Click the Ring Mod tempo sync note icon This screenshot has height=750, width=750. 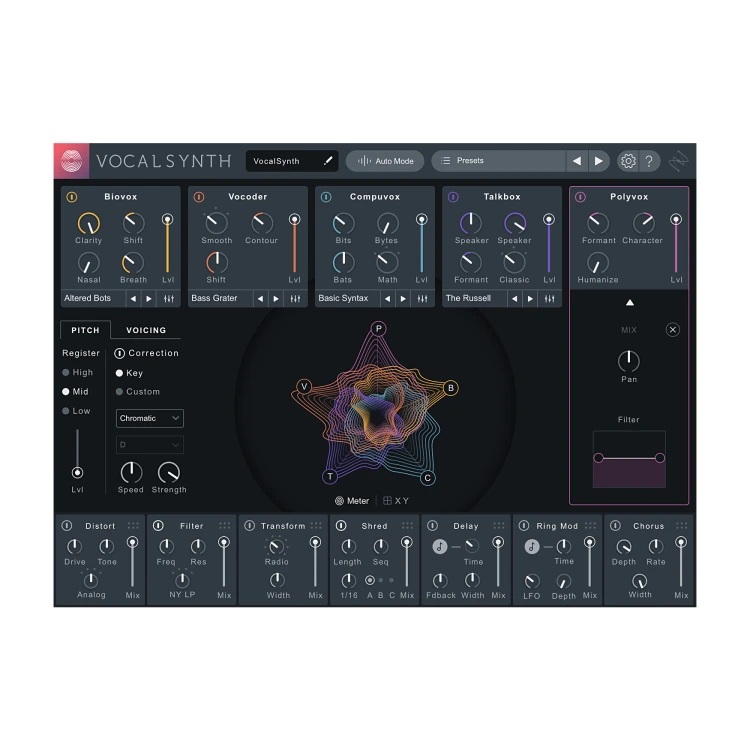[x=531, y=546]
